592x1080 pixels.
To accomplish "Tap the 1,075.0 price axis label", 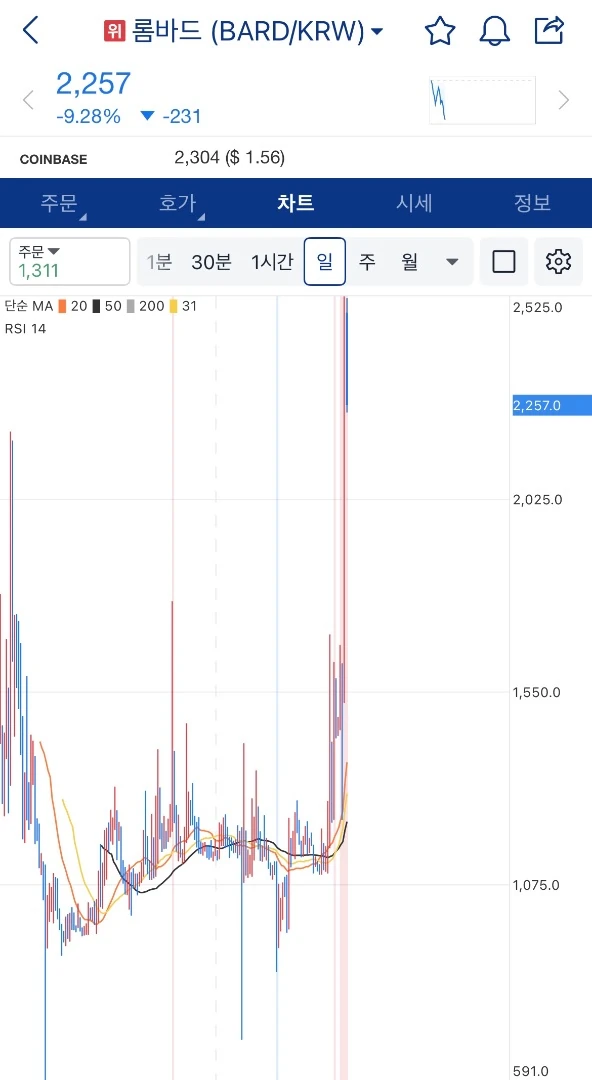I will click(538, 885).
